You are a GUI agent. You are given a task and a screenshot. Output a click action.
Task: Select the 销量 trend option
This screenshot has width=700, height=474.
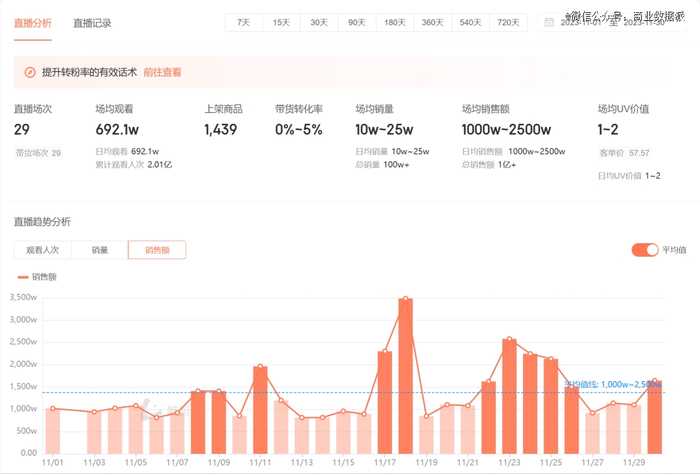click(100, 250)
